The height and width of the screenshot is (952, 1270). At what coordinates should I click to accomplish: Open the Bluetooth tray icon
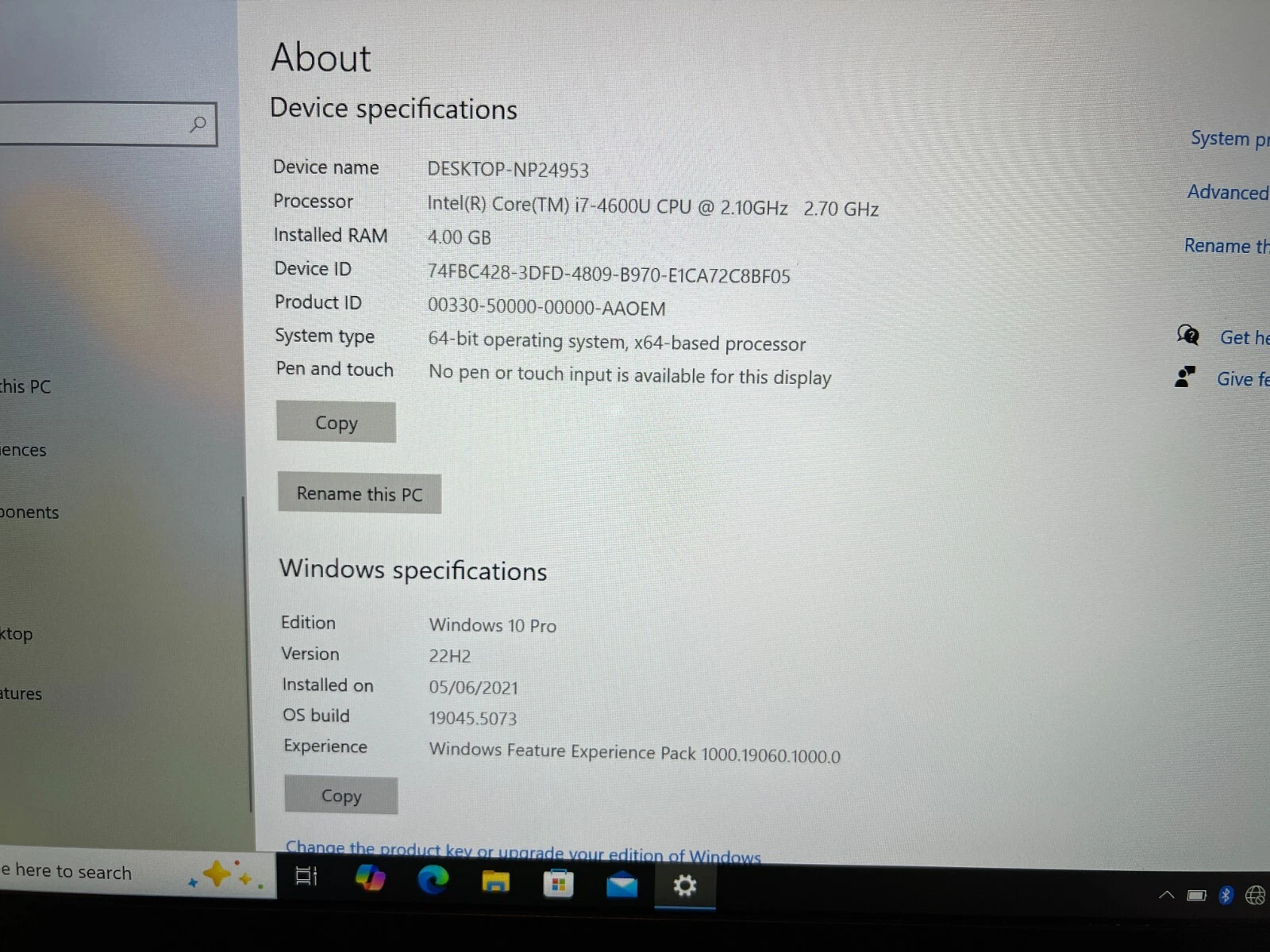tap(1226, 896)
